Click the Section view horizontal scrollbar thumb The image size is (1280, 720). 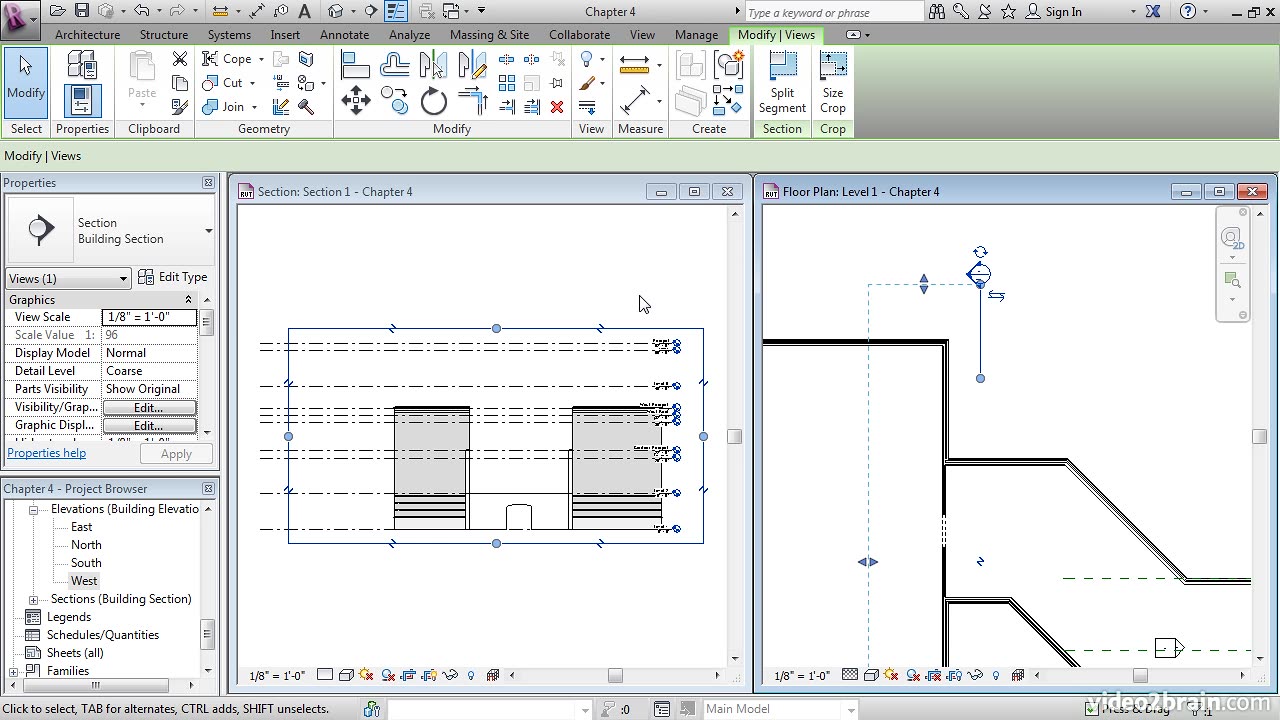(615, 675)
